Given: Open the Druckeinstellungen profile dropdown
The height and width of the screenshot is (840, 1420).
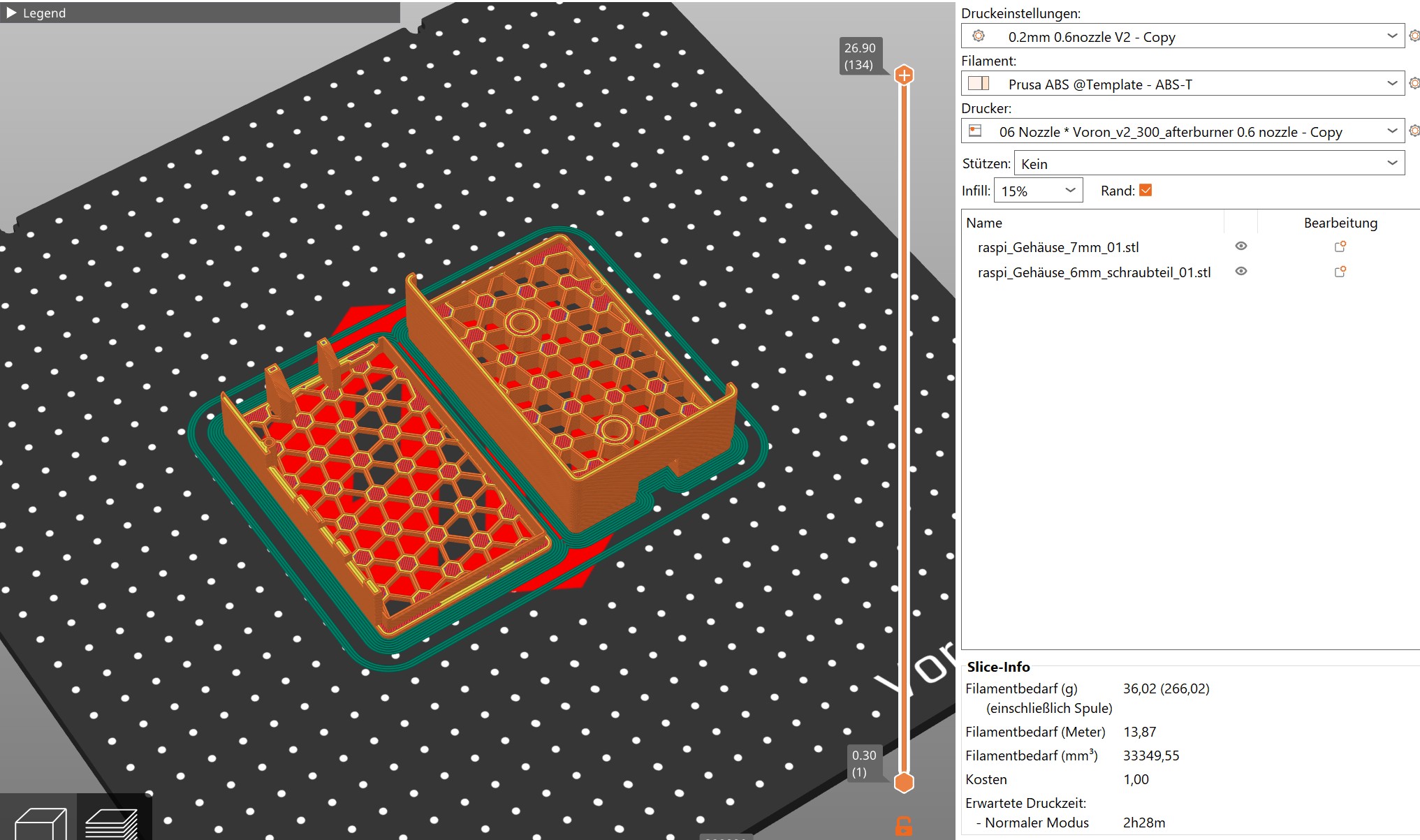Looking at the screenshot, I should point(1183,36).
